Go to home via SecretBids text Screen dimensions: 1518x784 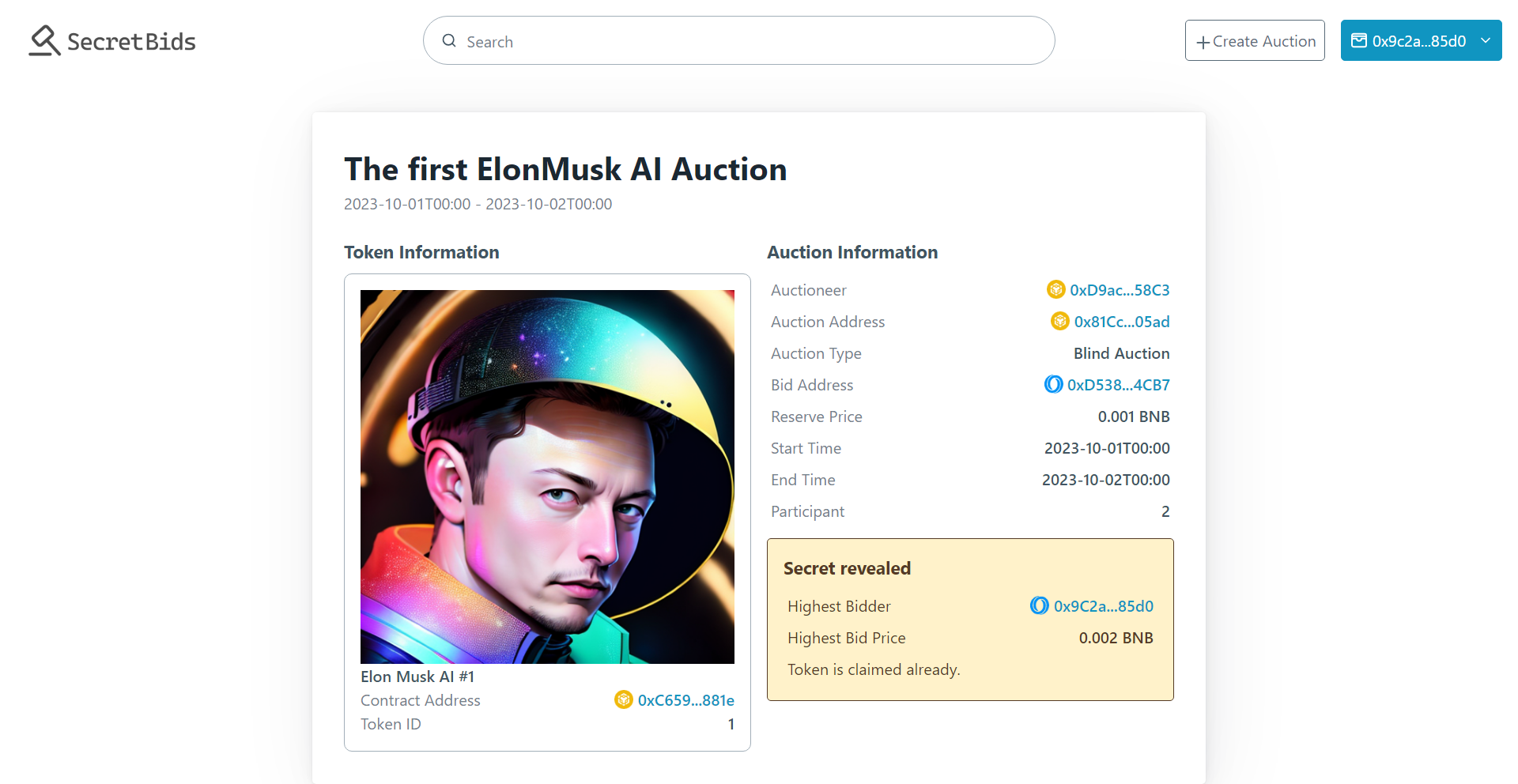point(131,41)
